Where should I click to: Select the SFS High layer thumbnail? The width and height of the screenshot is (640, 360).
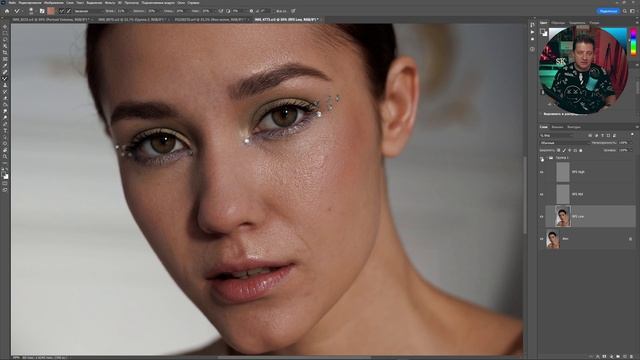tap(563, 172)
